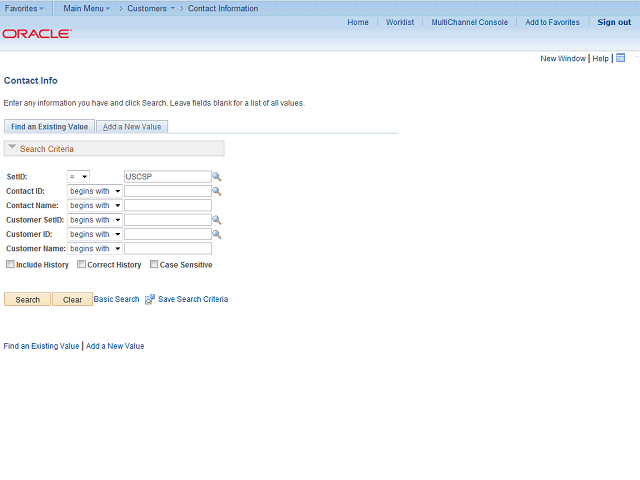Click the Clear button

tap(72, 299)
